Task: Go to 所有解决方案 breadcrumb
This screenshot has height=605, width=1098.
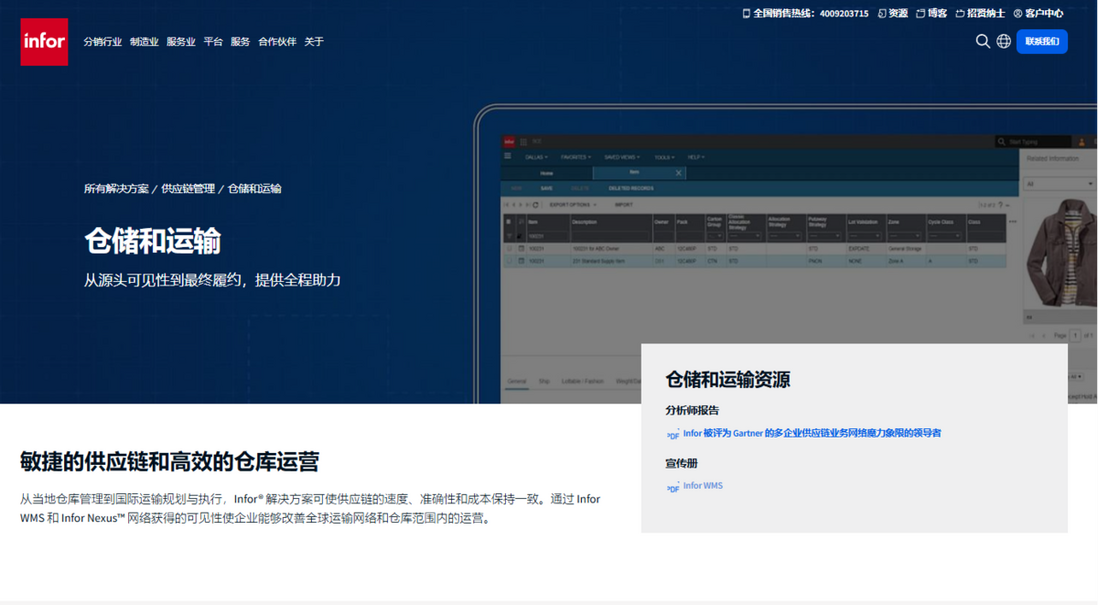Action: click(116, 188)
